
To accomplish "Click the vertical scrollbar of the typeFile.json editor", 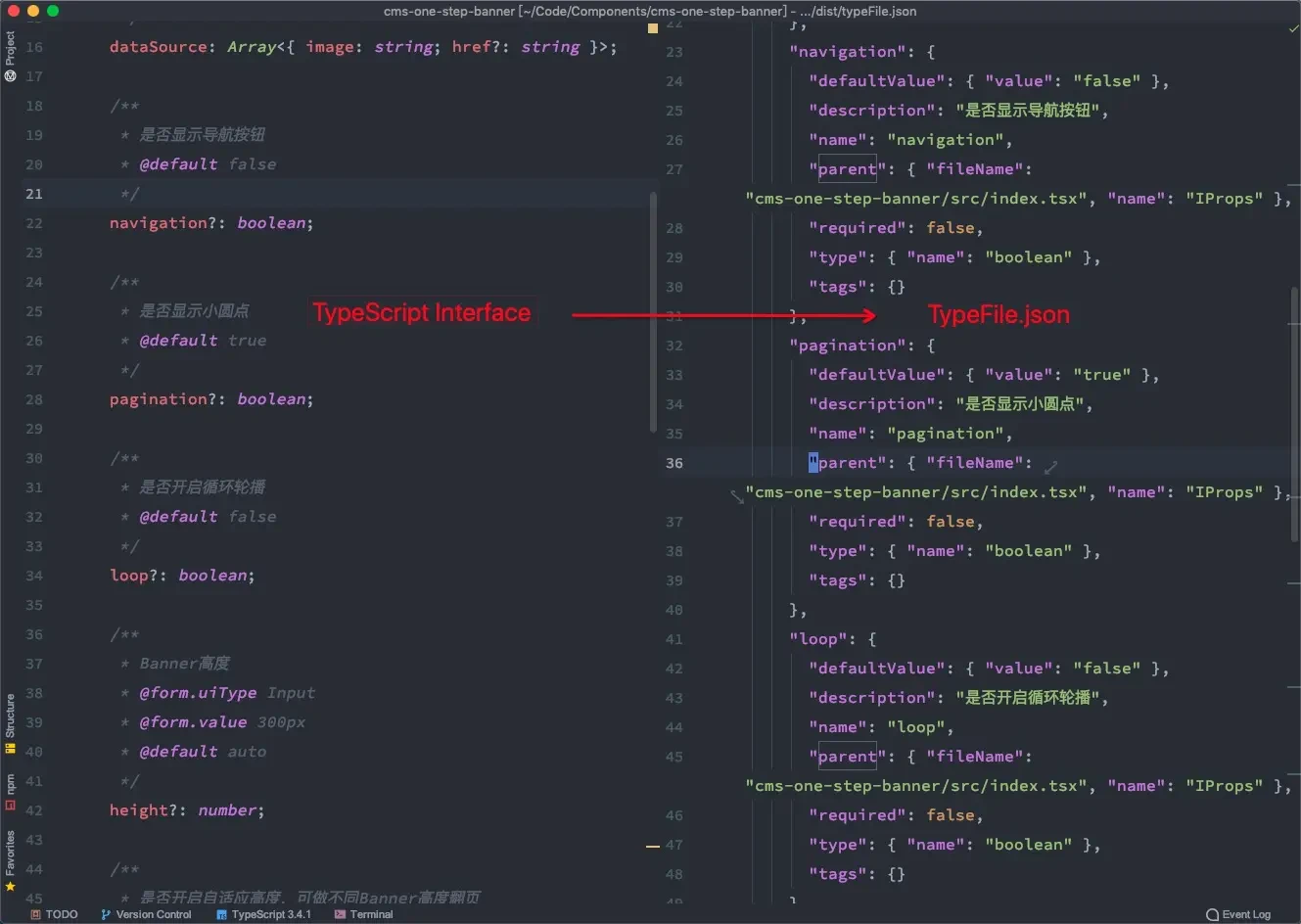I will click(x=1295, y=415).
